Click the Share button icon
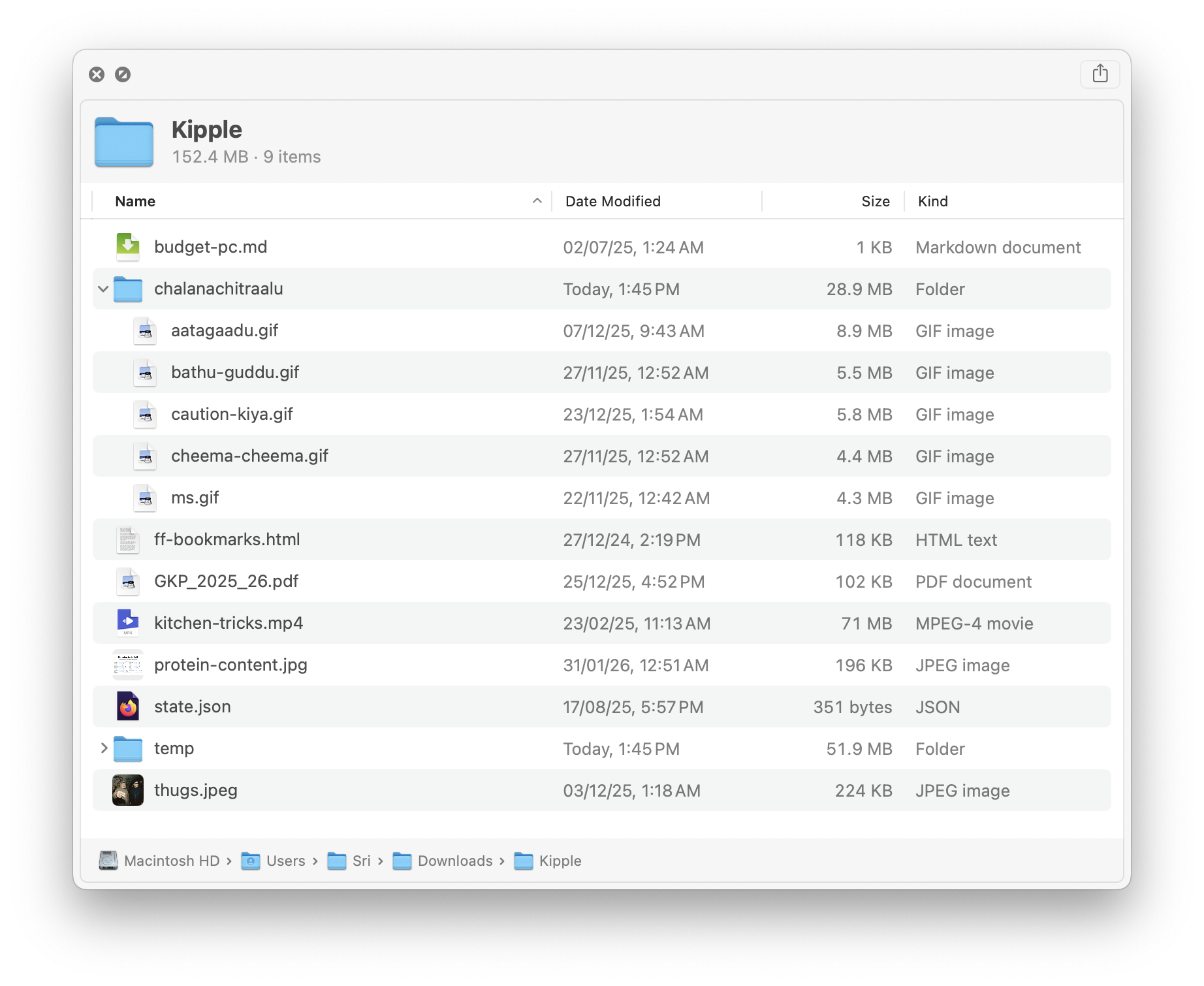The image size is (1204, 986). (1100, 73)
